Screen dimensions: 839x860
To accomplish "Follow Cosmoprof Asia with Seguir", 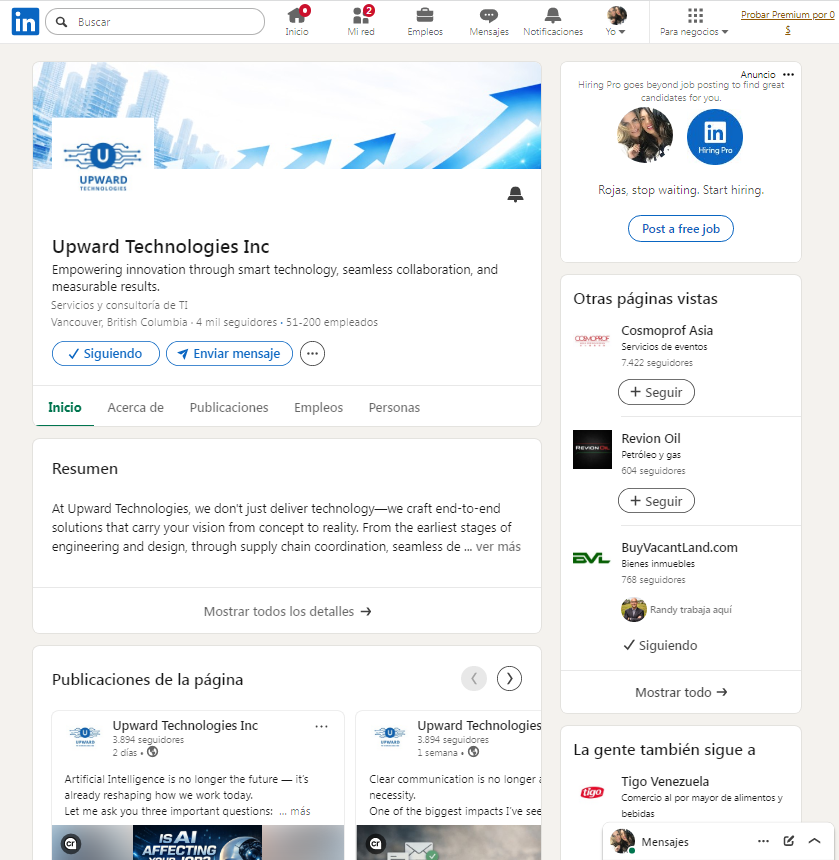I will click(656, 392).
